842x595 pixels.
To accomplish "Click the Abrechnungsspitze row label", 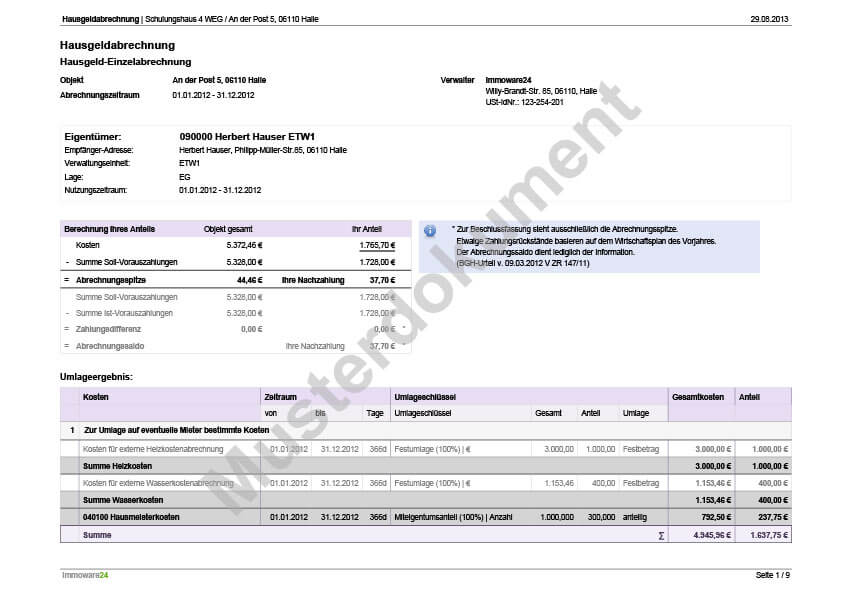I will [110, 280].
